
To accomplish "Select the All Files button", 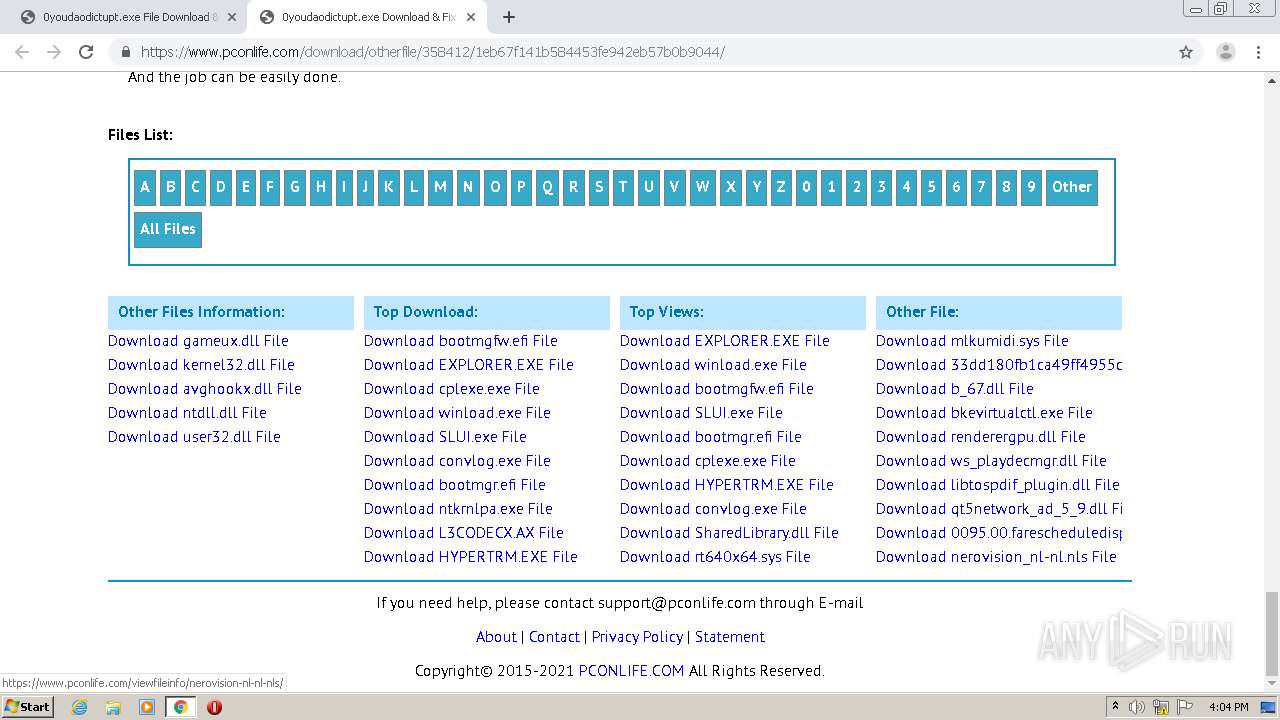I will tap(168, 229).
